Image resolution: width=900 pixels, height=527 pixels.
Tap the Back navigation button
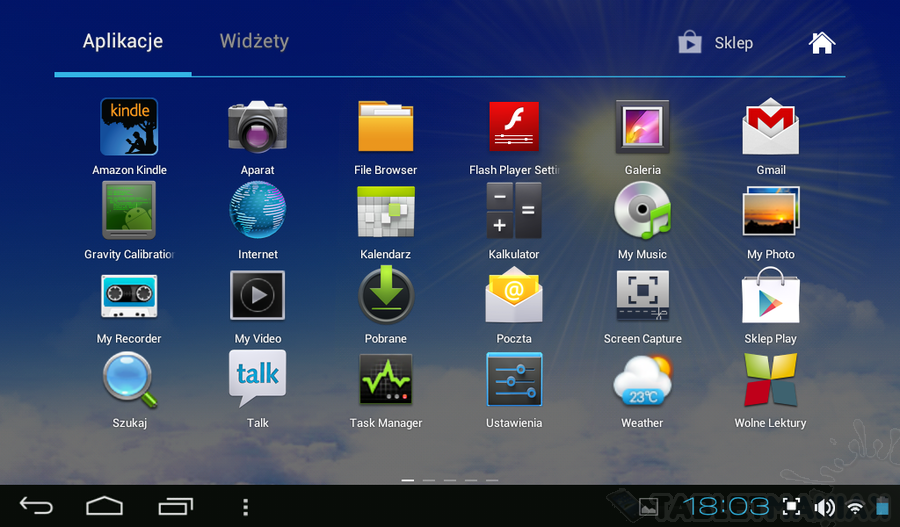pos(36,506)
